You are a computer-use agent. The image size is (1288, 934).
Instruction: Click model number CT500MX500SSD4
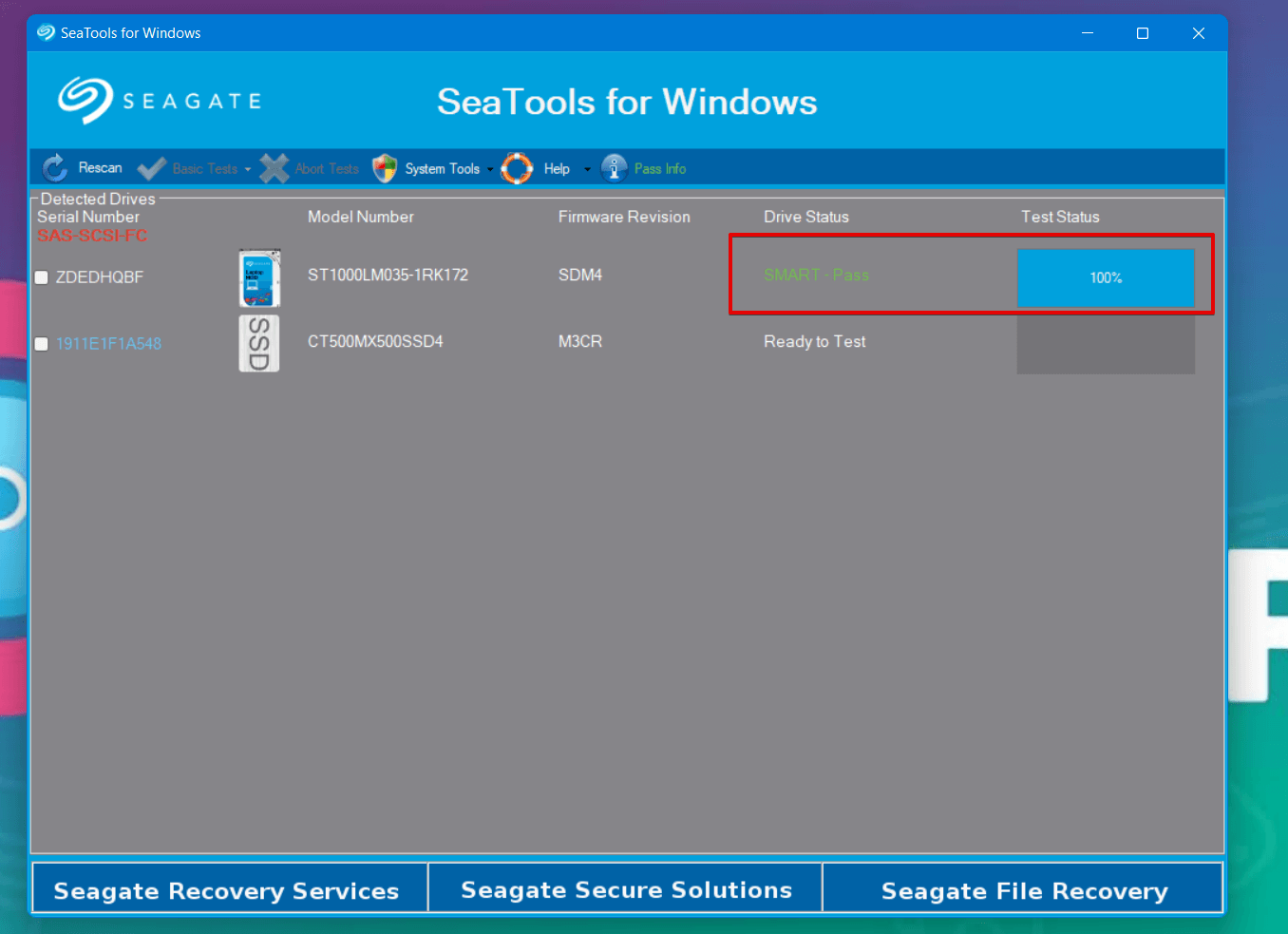coord(375,341)
